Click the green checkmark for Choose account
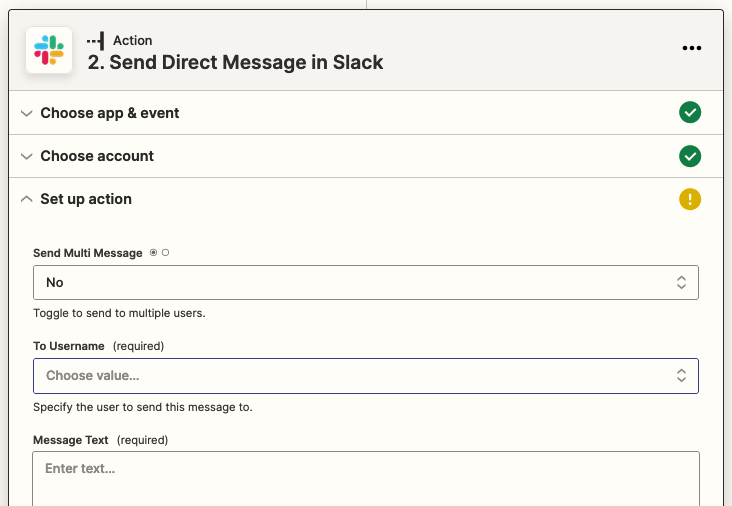The image size is (732, 506). pos(690,156)
